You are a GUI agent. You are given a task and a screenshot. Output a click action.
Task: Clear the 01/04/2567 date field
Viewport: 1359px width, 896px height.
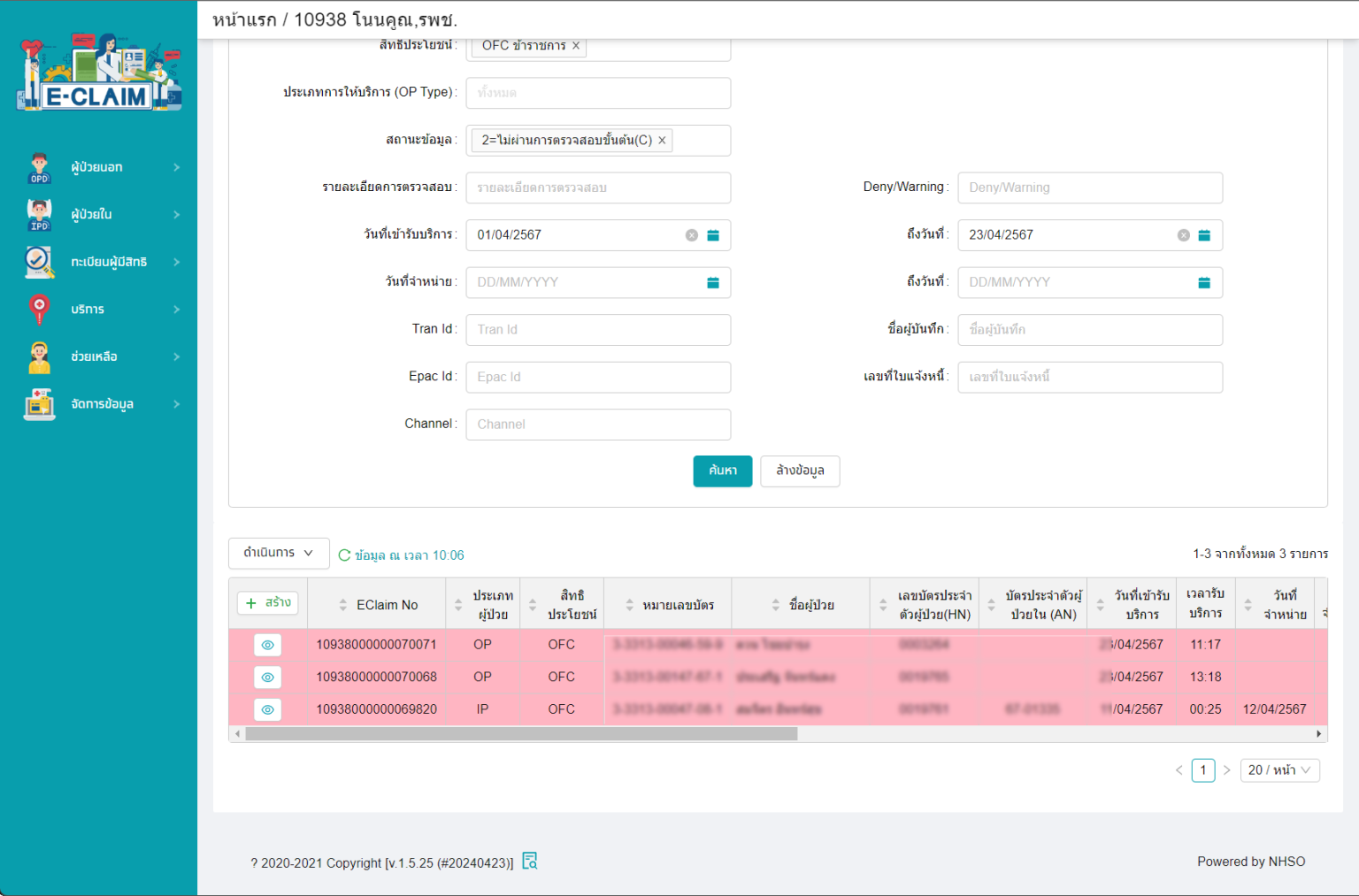pyautogui.click(x=692, y=234)
